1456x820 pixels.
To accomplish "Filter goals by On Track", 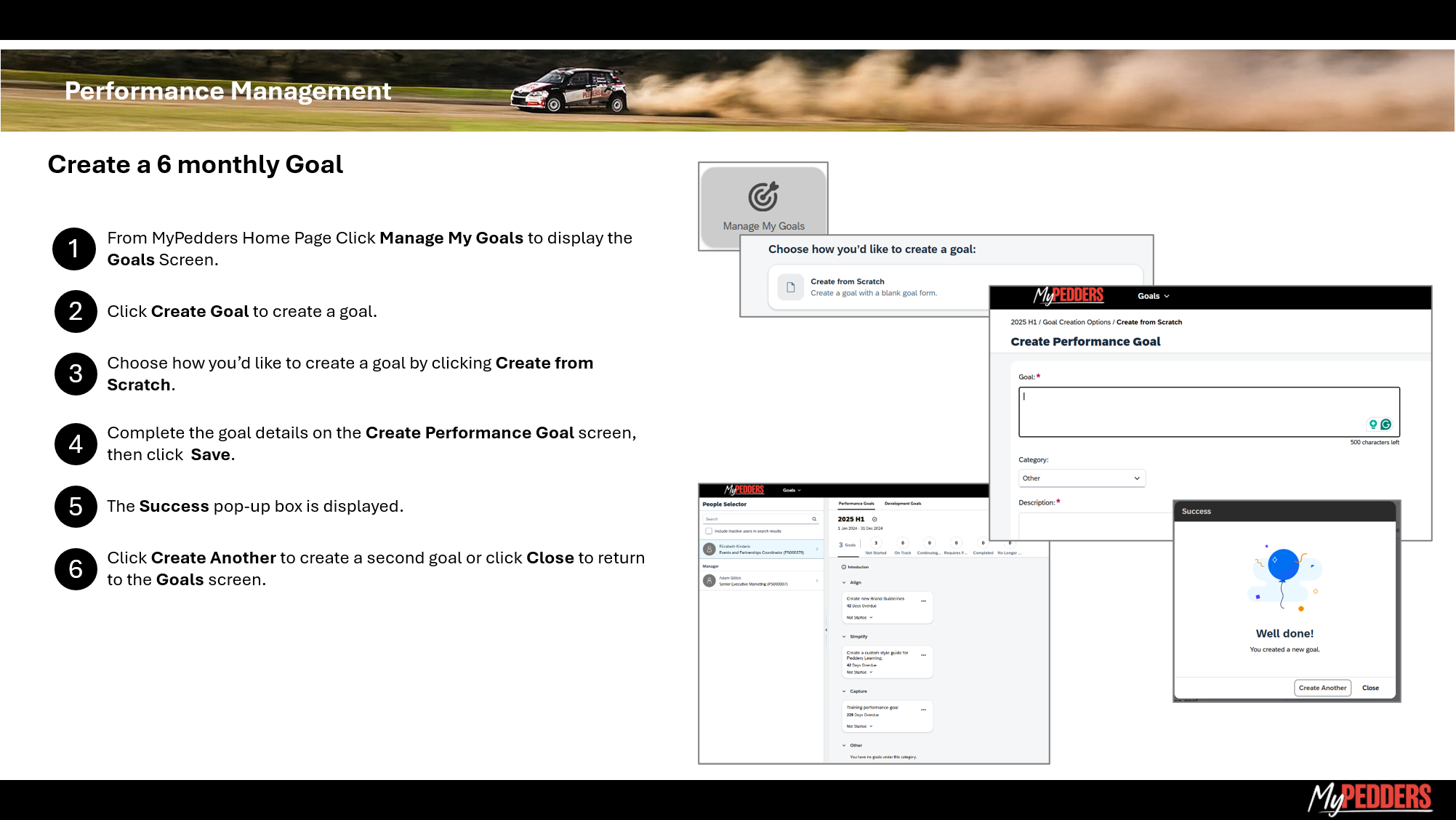I will click(903, 547).
